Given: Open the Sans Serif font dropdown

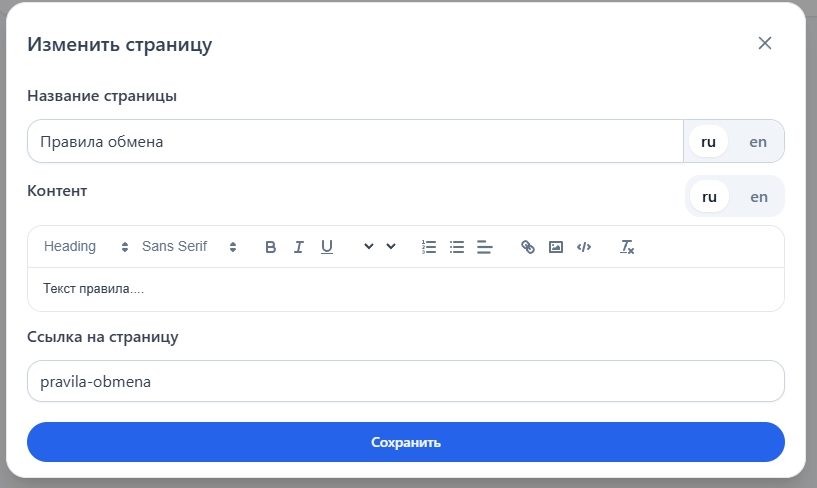Looking at the screenshot, I should pos(189,247).
